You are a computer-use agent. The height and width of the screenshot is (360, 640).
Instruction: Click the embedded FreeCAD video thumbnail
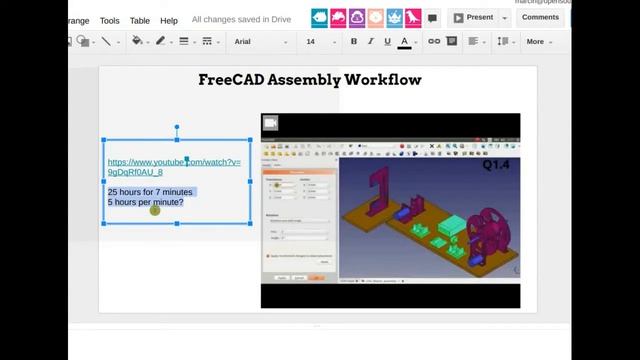click(x=391, y=211)
